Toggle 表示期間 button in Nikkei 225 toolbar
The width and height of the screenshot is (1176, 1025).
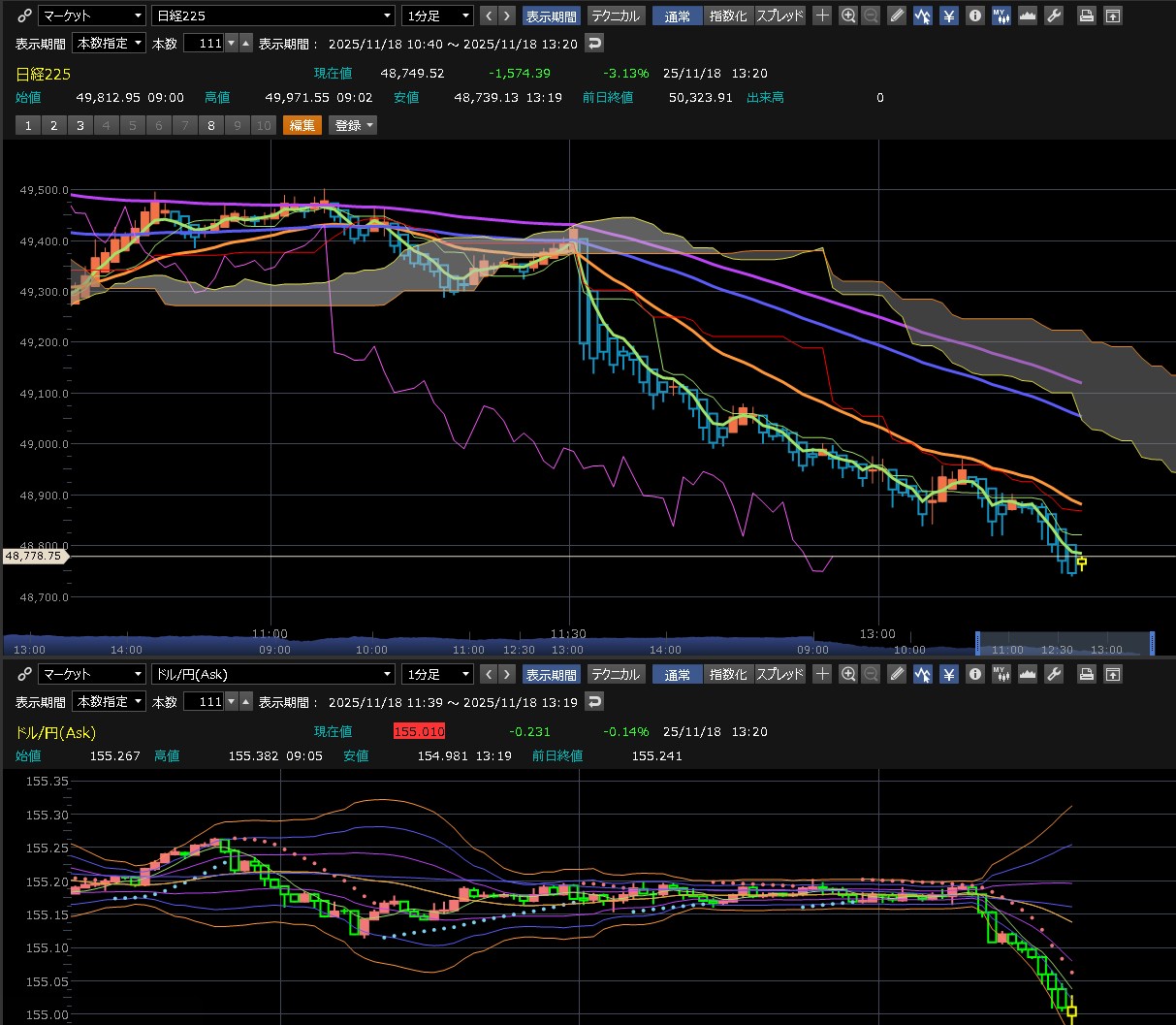(x=551, y=16)
